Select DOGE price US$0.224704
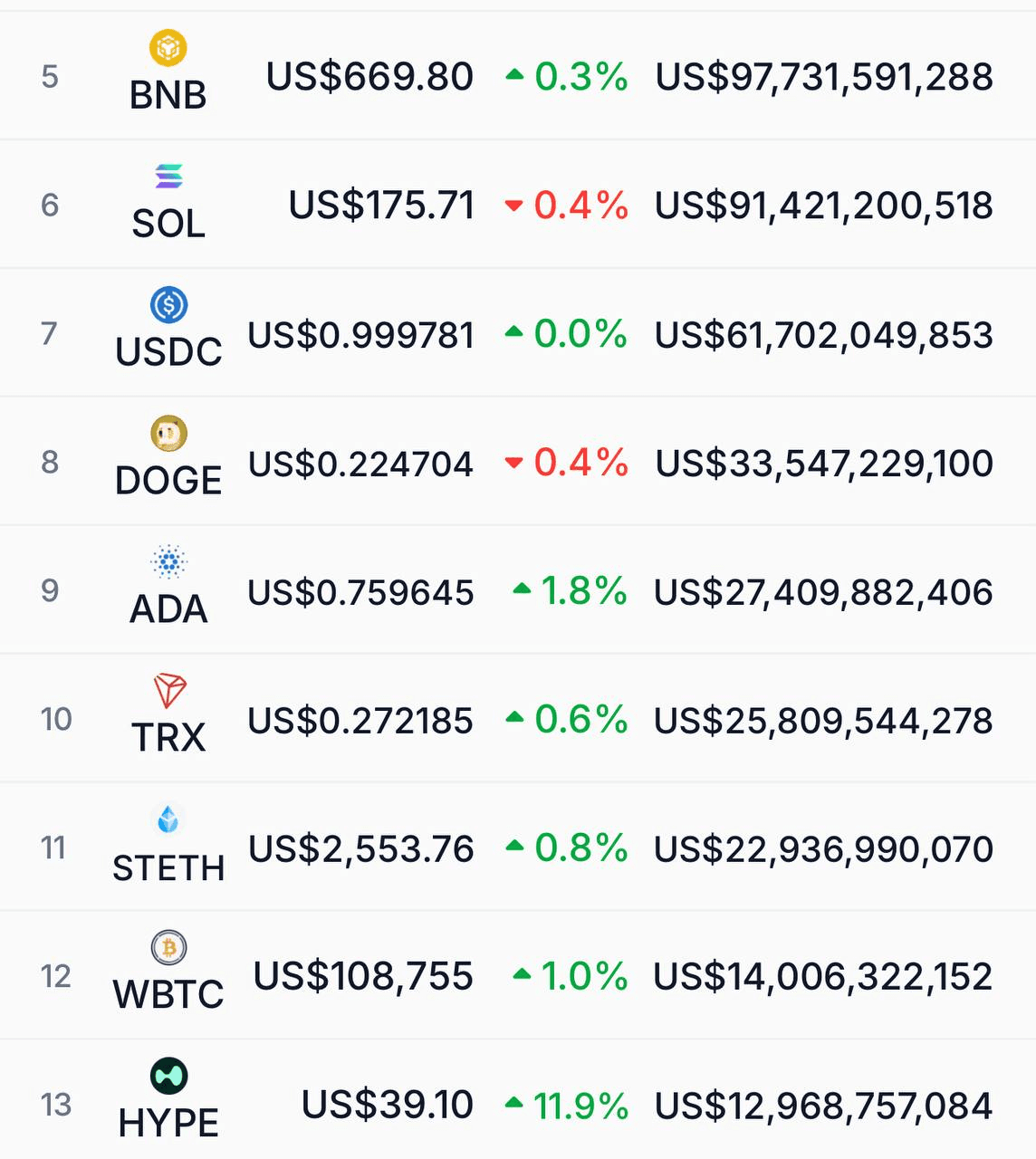The width and height of the screenshot is (1036, 1159). point(361,464)
